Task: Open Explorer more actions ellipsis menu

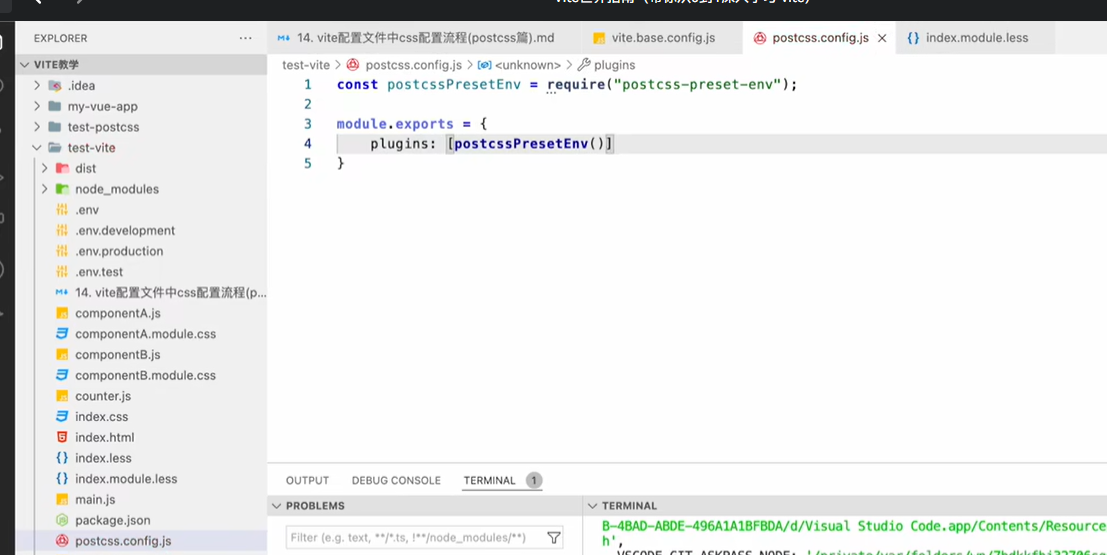Action: (245, 38)
